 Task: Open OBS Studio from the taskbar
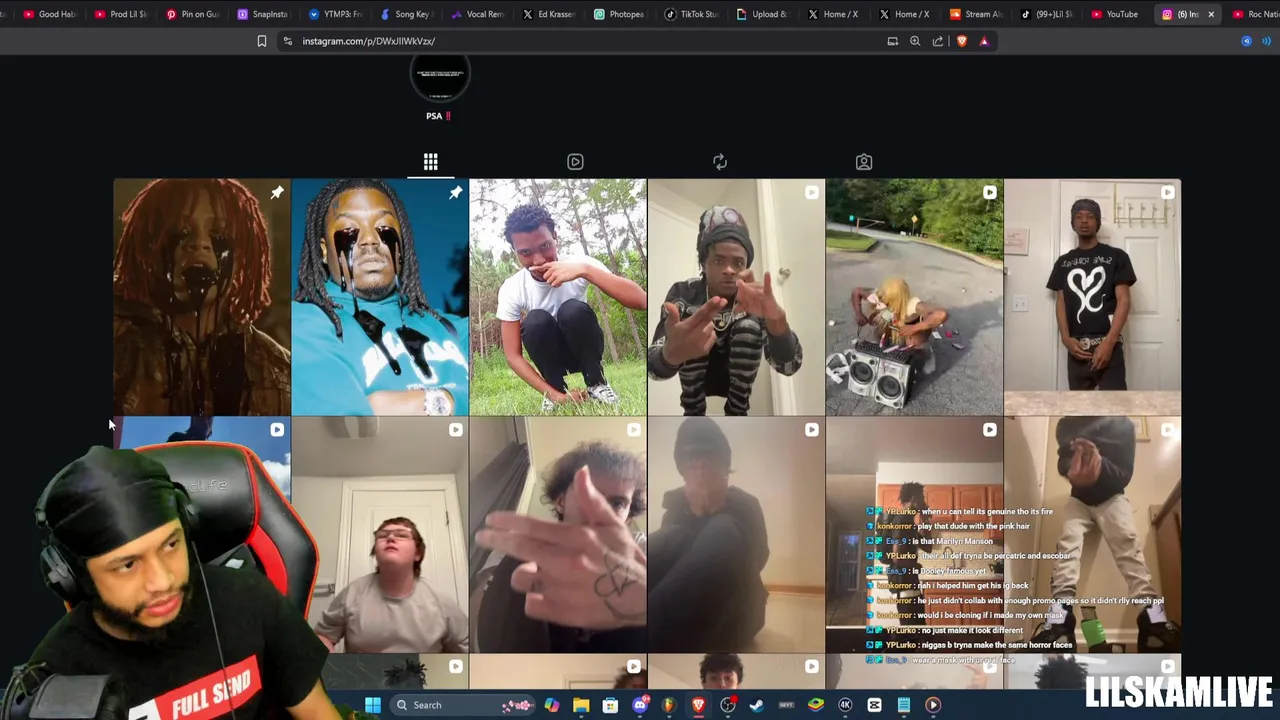click(x=728, y=705)
